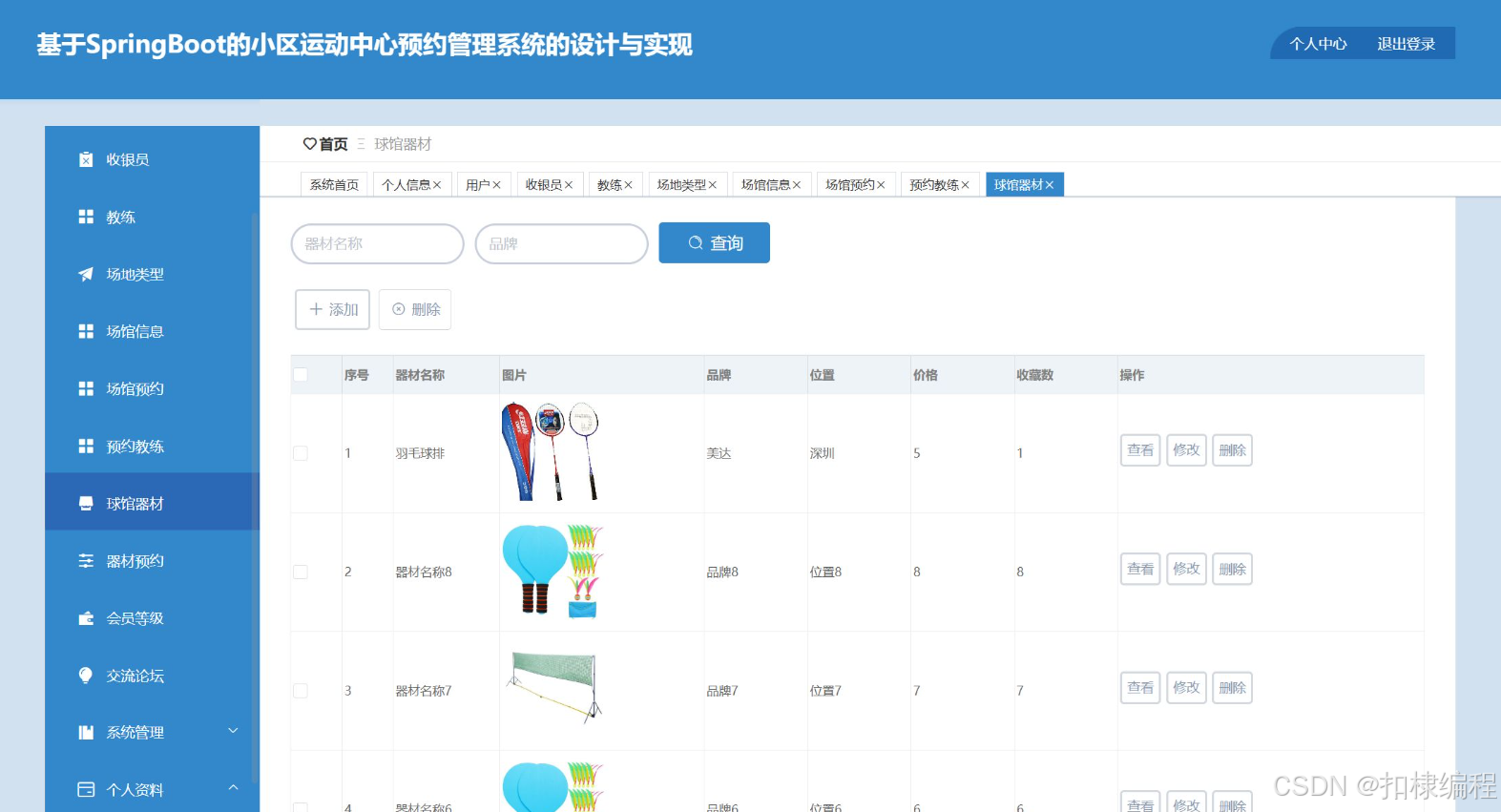Open 个人中心 in the top bar
The image size is (1501, 812).
point(1318,44)
